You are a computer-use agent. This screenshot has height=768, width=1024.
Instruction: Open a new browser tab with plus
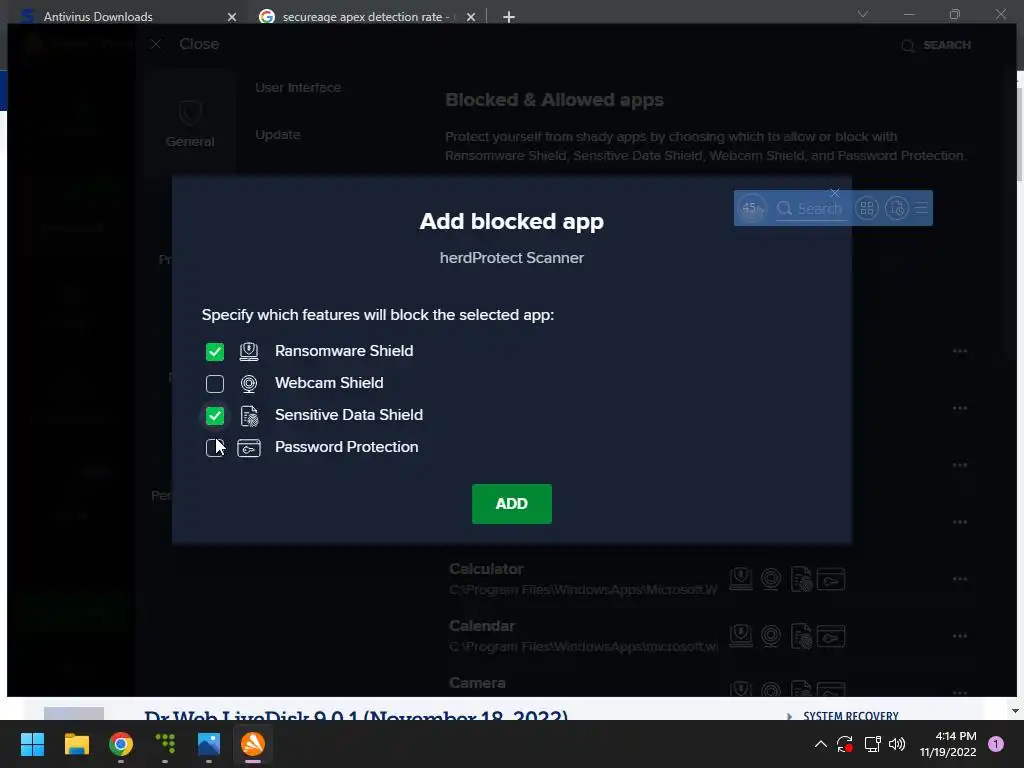tap(509, 17)
